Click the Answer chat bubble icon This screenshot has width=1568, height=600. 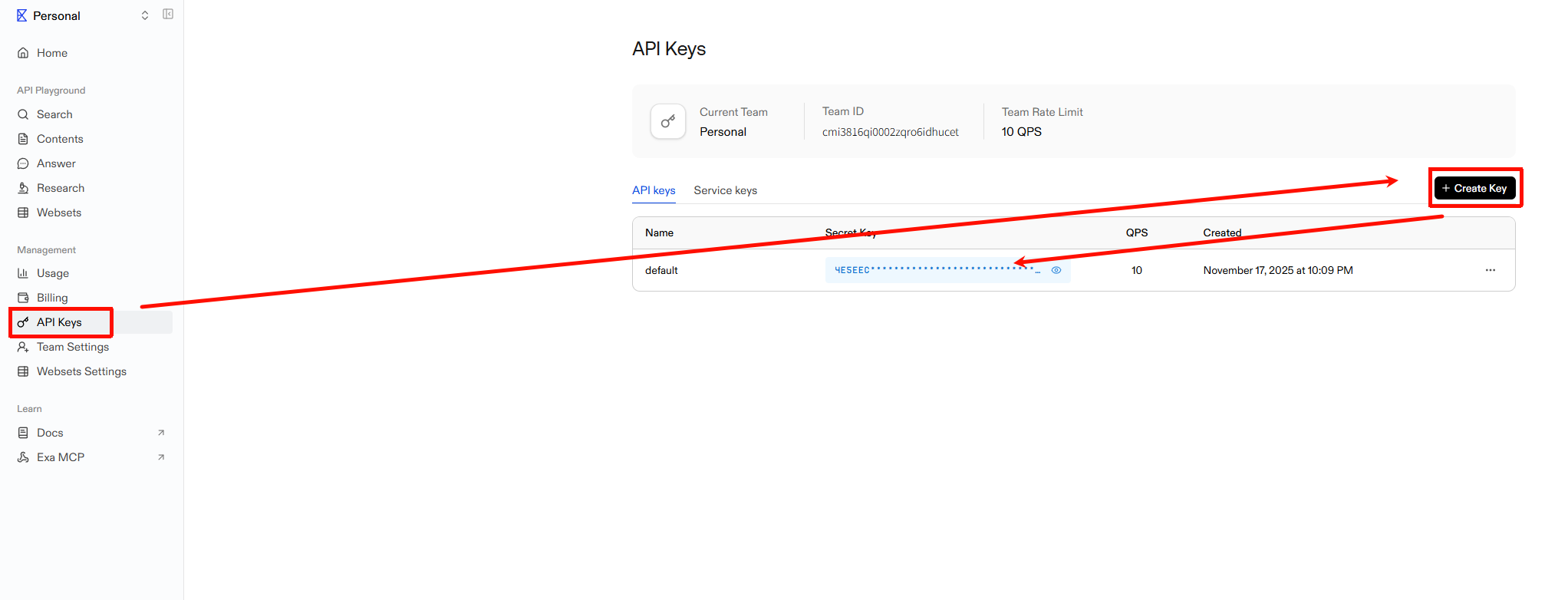pos(23,163)
